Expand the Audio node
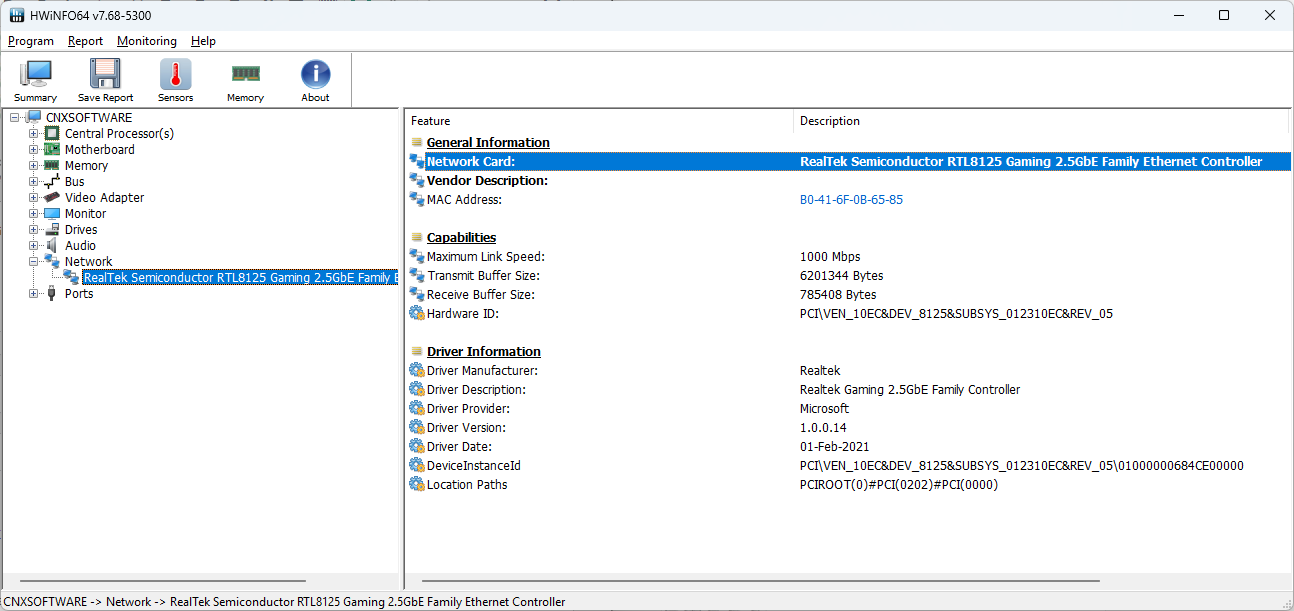The width and height of the screenshot is (1294, 611). coord(34,246)
